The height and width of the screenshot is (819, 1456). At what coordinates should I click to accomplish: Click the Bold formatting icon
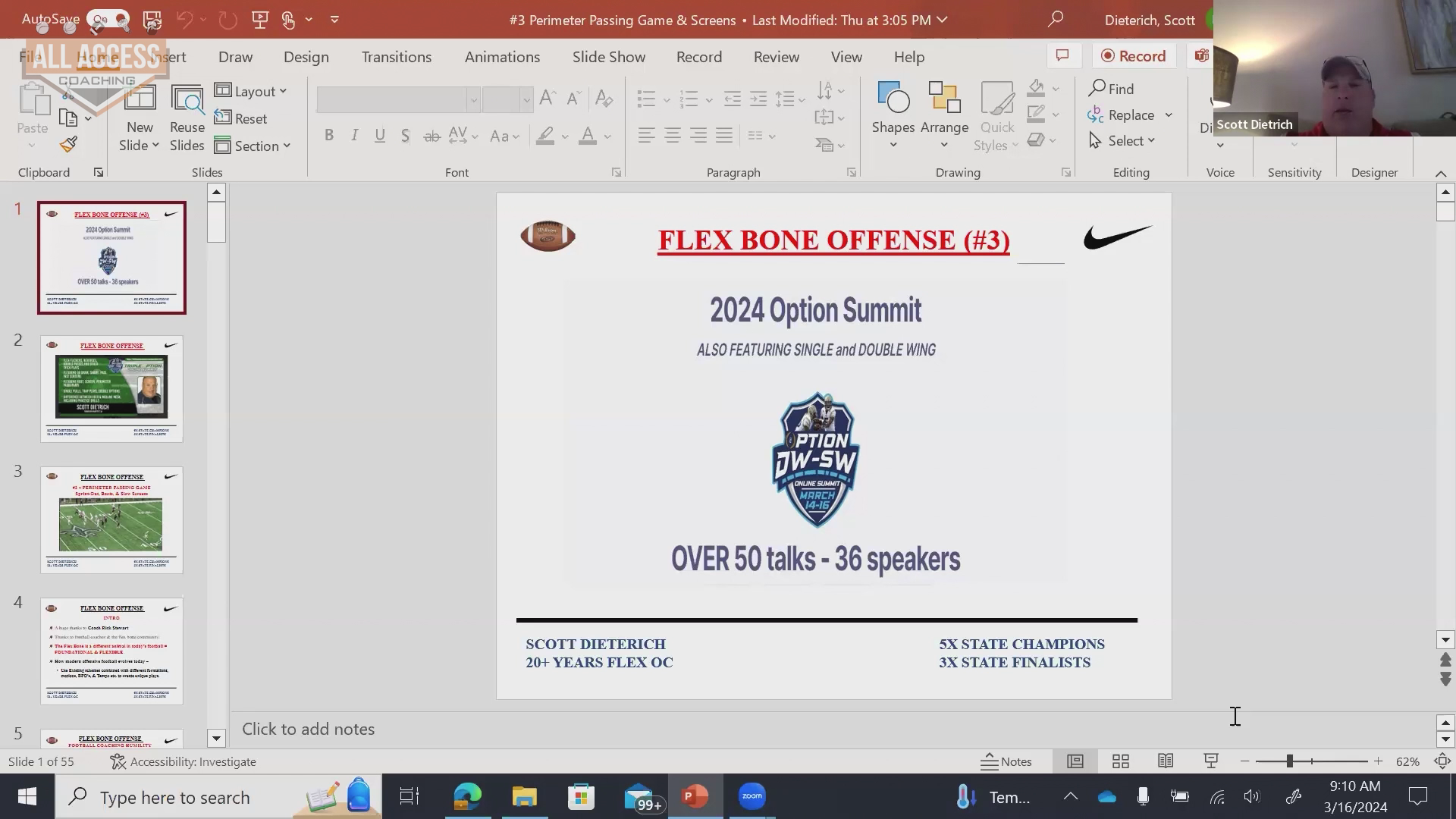(x=328, y=136)
